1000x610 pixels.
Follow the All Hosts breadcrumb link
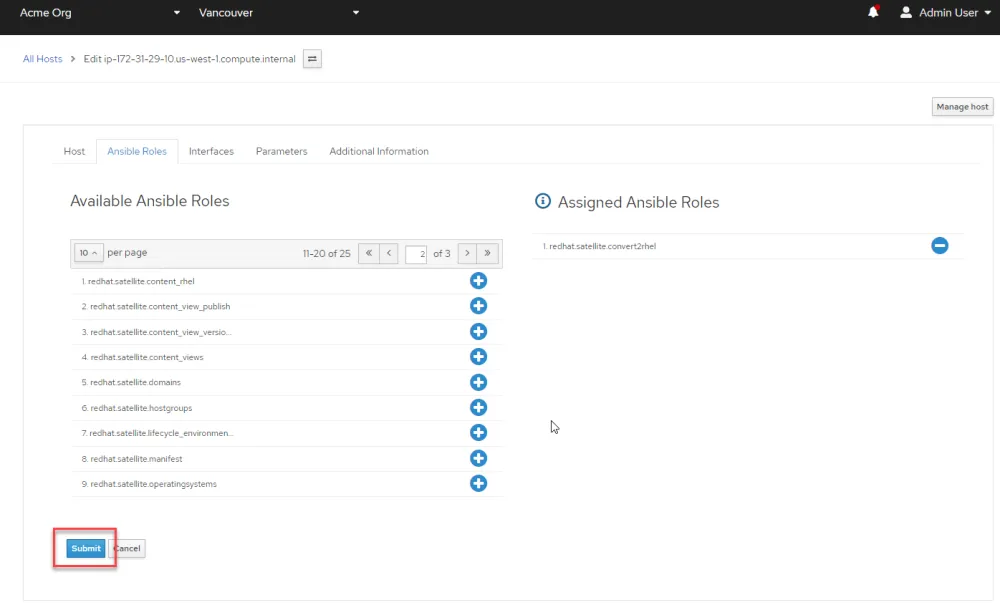click(x=43, y=59)
